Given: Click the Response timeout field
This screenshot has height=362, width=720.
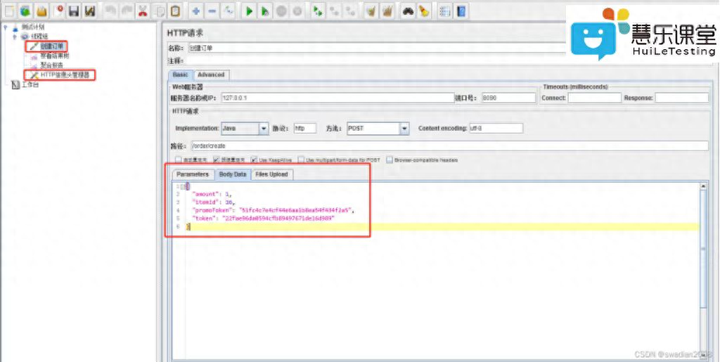Looking at the screenshot, I should [681, 98].
